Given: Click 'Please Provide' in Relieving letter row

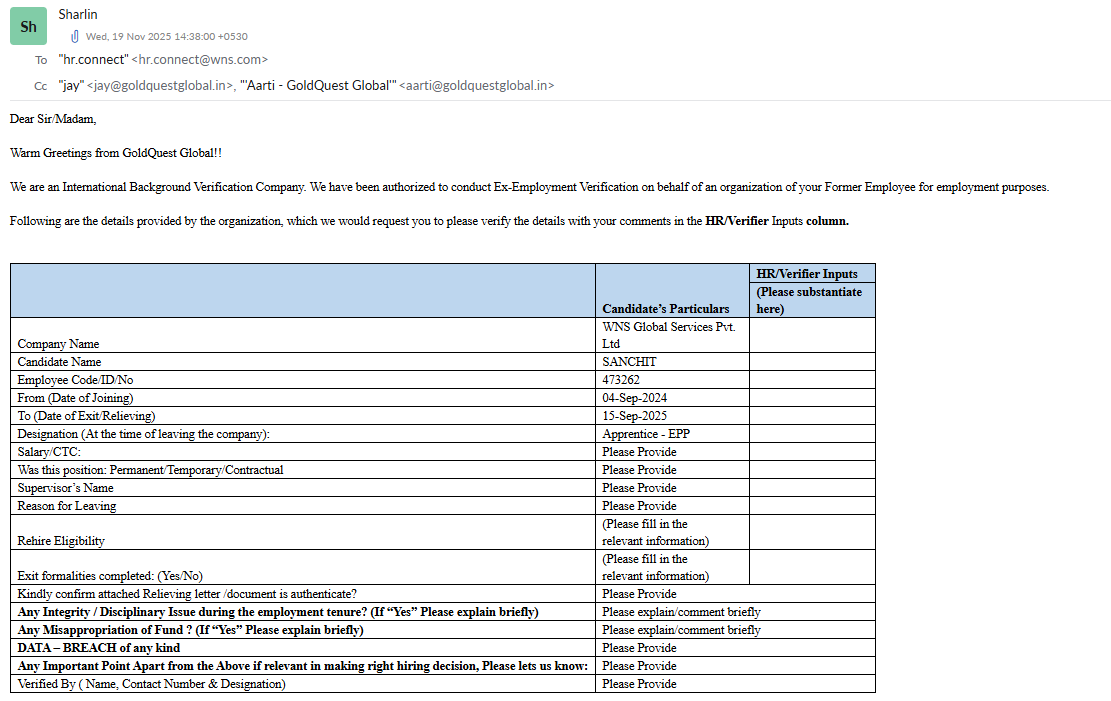Looking at the screenshot, I should pos(639,594).
